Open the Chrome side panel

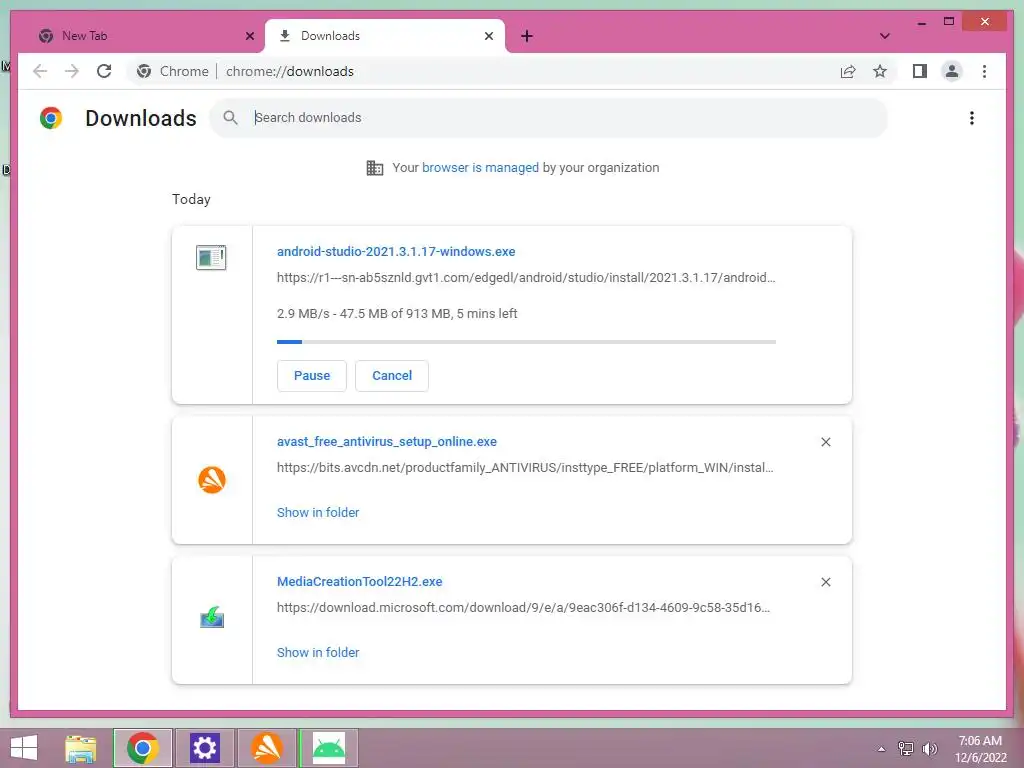pos(920,71)
